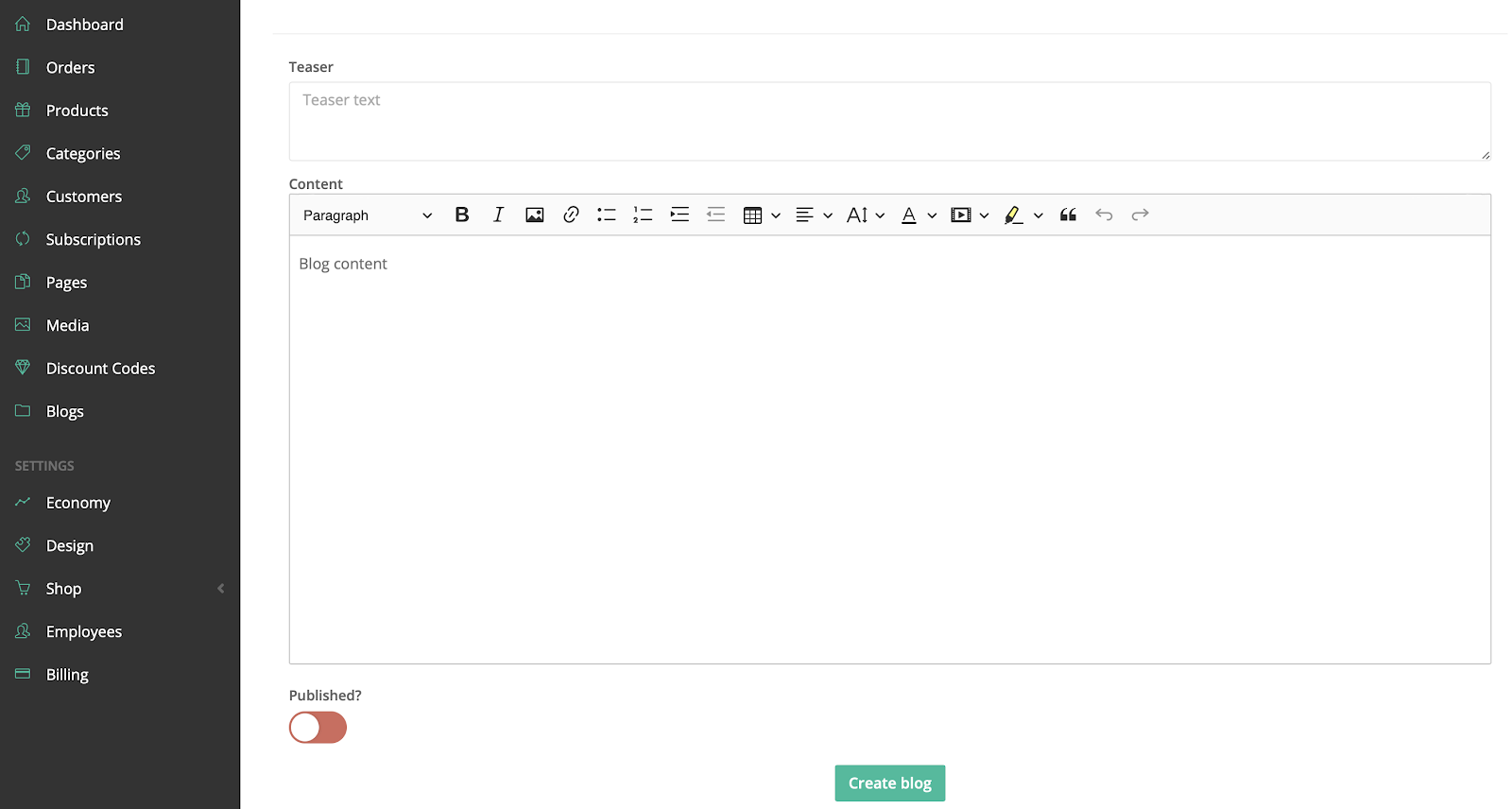Click the Products gift icon
The image size is (1512, 809).
(x=23, y=110)
